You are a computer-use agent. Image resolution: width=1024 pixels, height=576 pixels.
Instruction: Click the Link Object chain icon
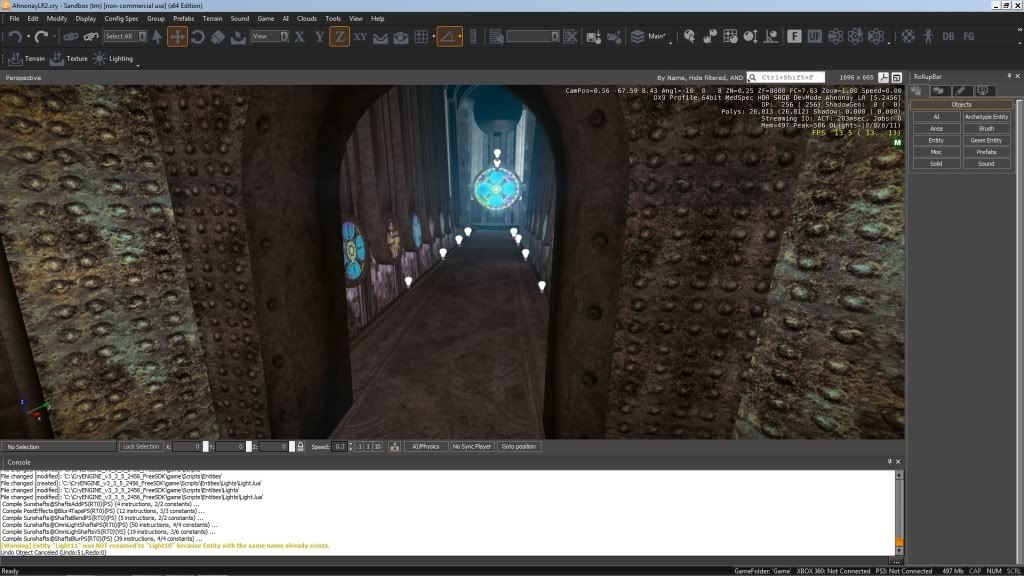point(71,37)
